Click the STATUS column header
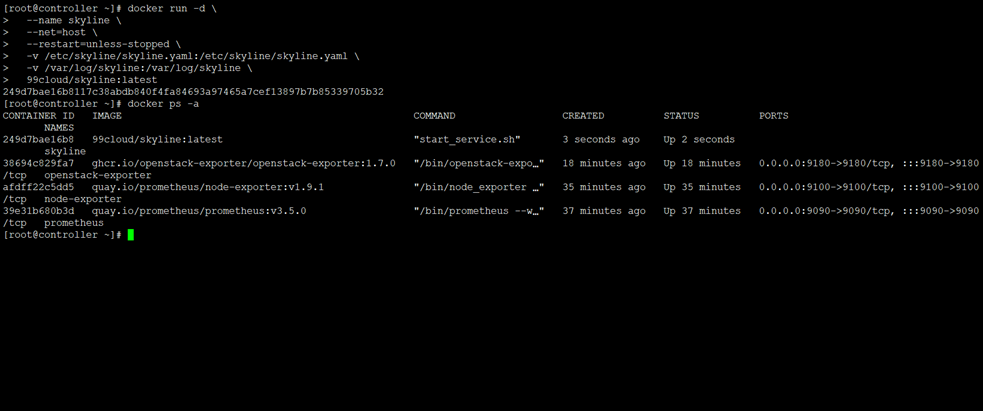 [681, 116]
